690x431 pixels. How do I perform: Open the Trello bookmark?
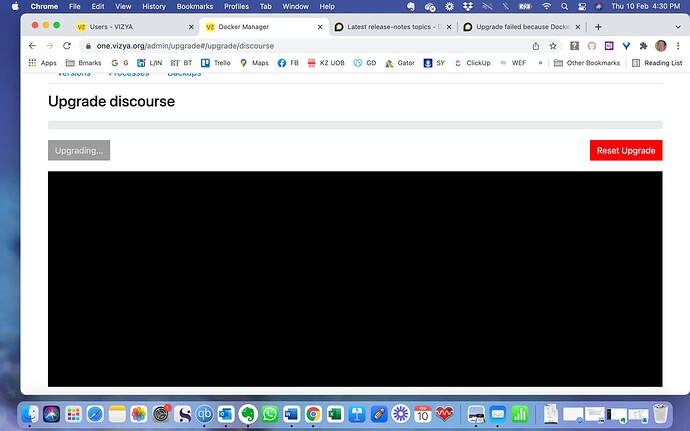(x=216, y=63)
